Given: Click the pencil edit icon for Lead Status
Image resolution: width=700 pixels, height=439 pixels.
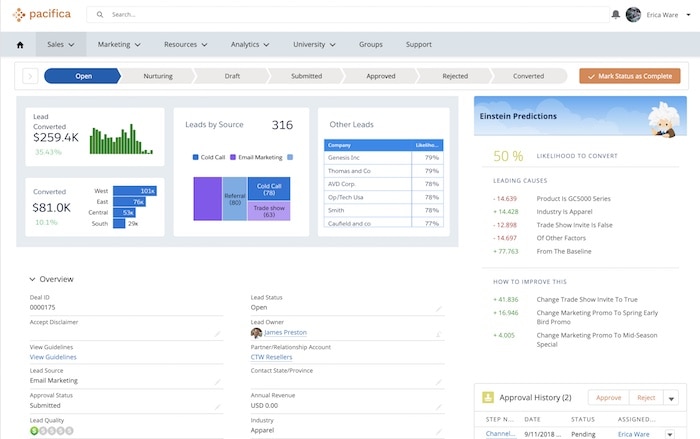Looking at the screenshot, I should [438, 308].
